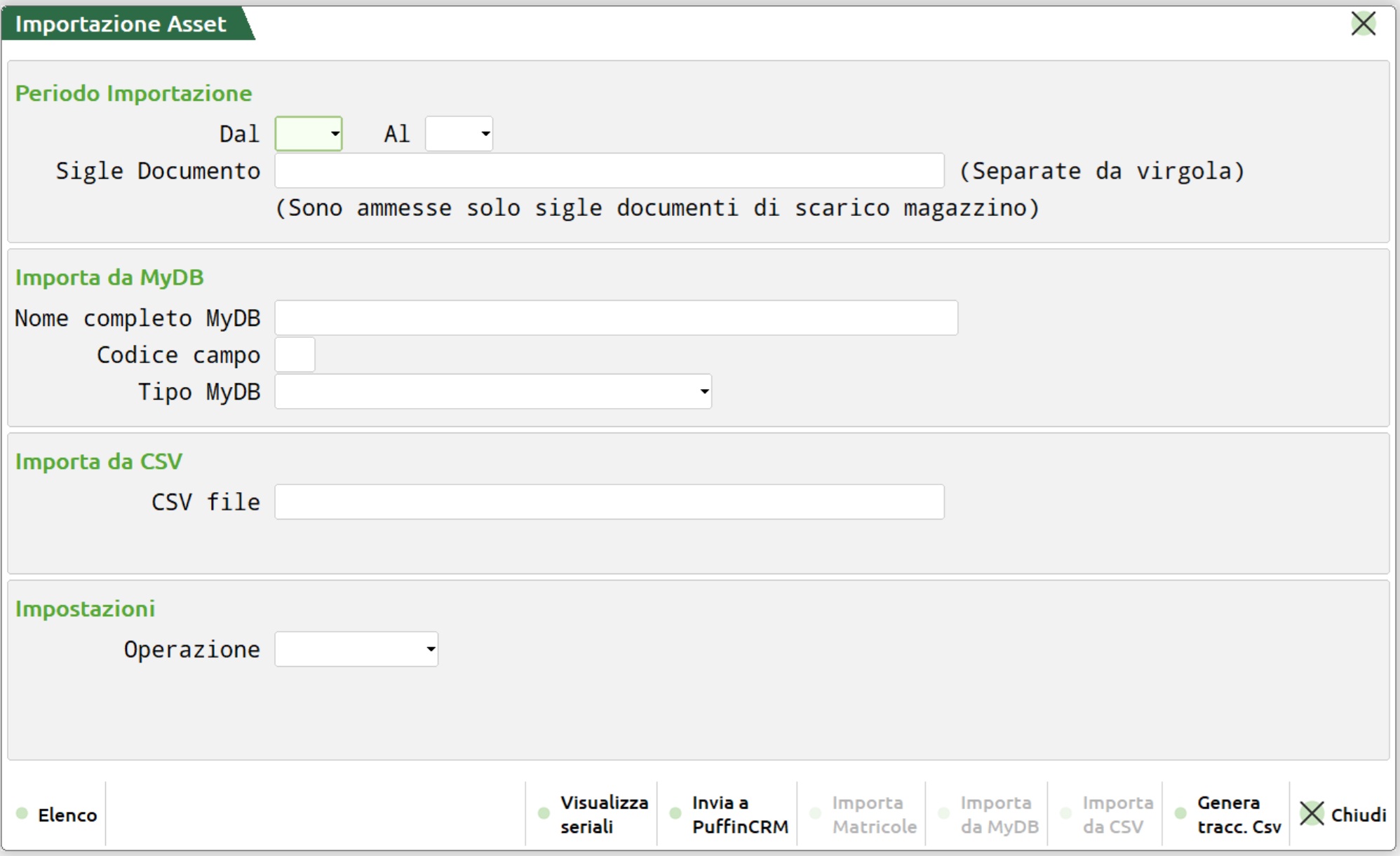Viewport: 1400px width, 856px height.
Task: Click the Nome completo MyDB field
Action: pyautogui.click(x=616, y=318)
